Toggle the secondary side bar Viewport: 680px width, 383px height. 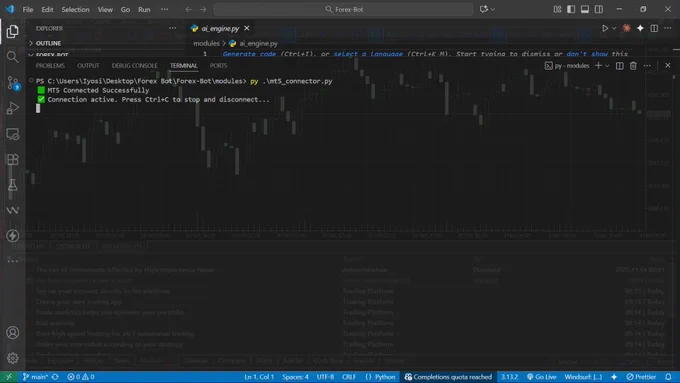pos(599,9)
